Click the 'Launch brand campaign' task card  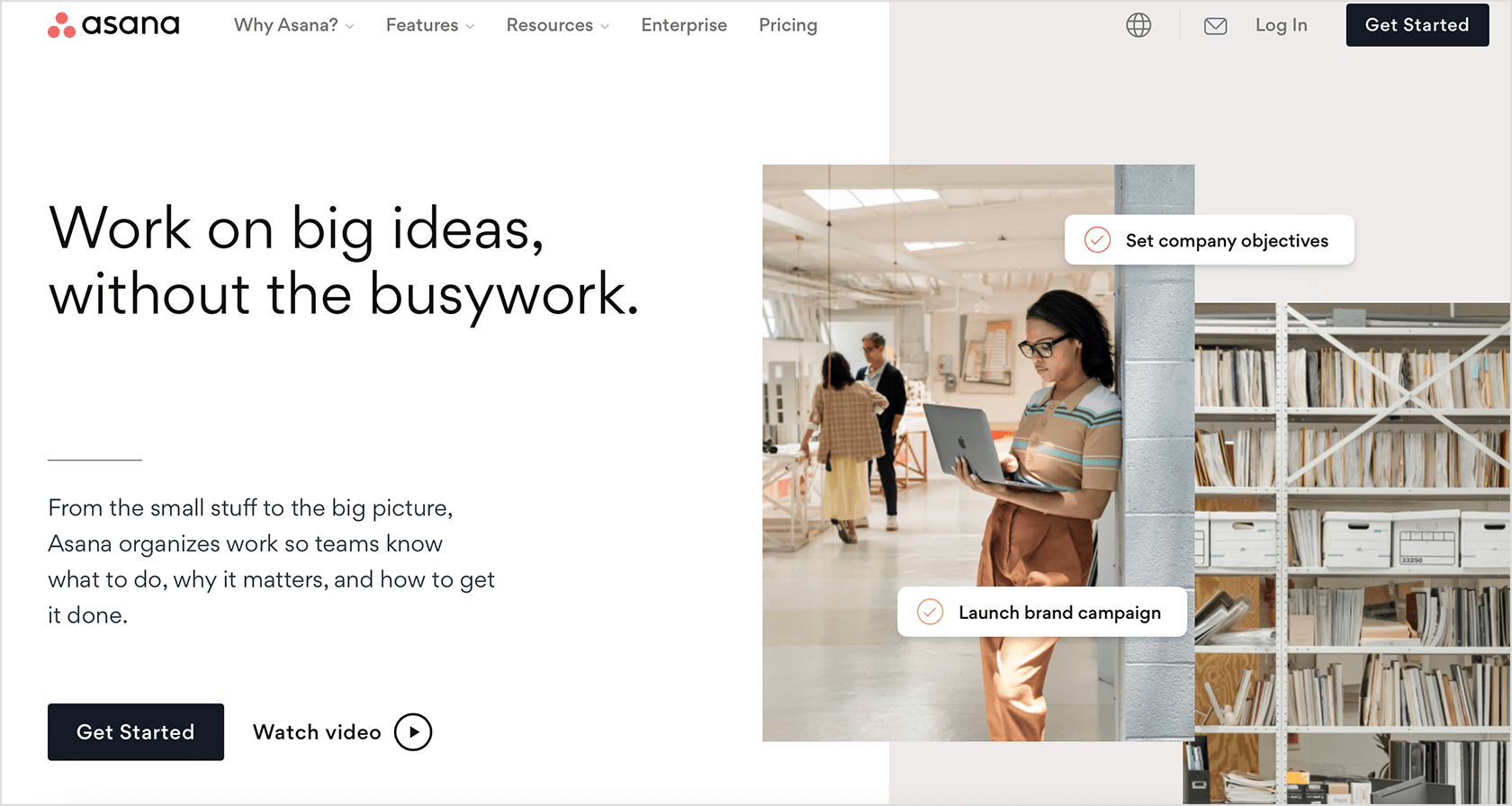tap(1058, 613)
